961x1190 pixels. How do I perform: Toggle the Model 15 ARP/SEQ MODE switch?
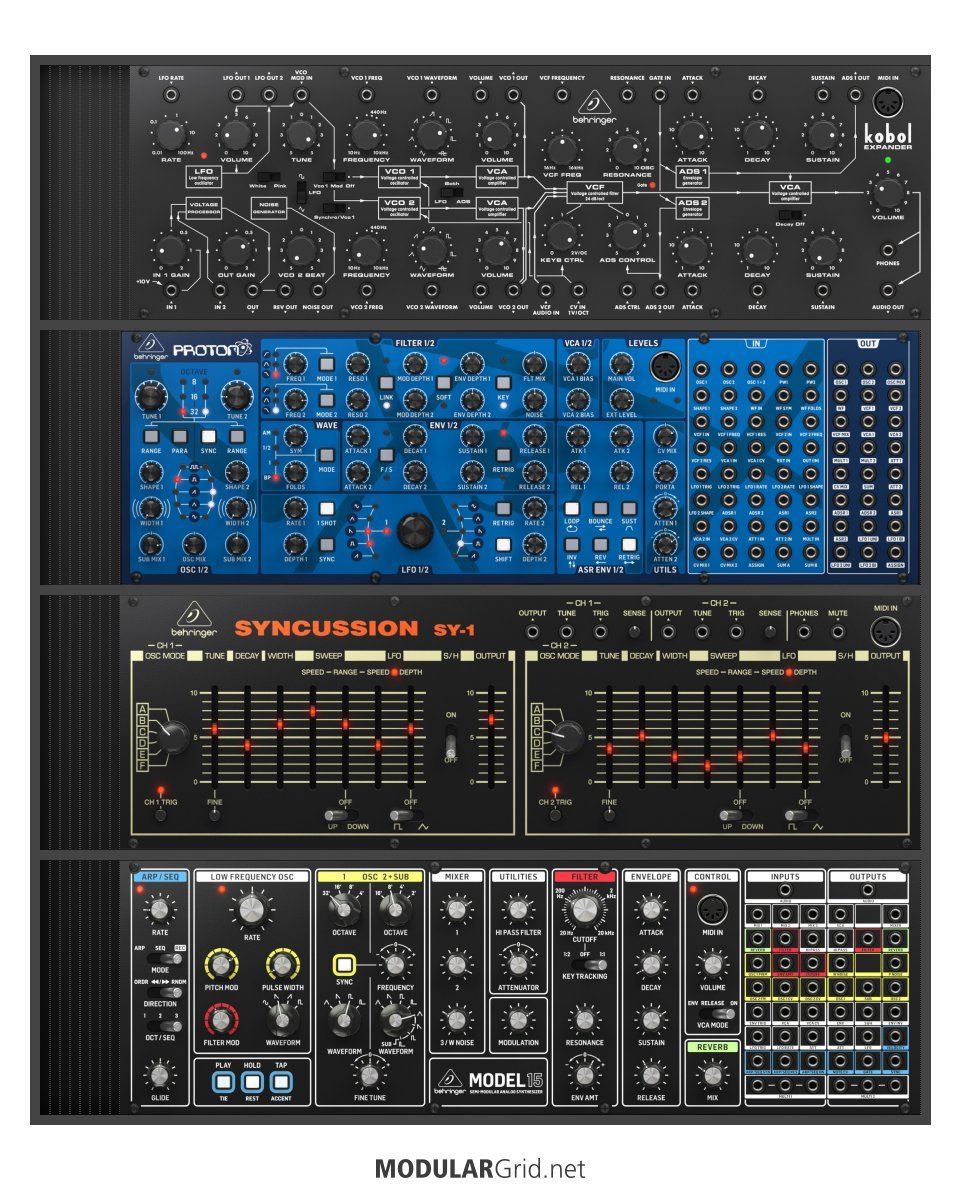166,959
